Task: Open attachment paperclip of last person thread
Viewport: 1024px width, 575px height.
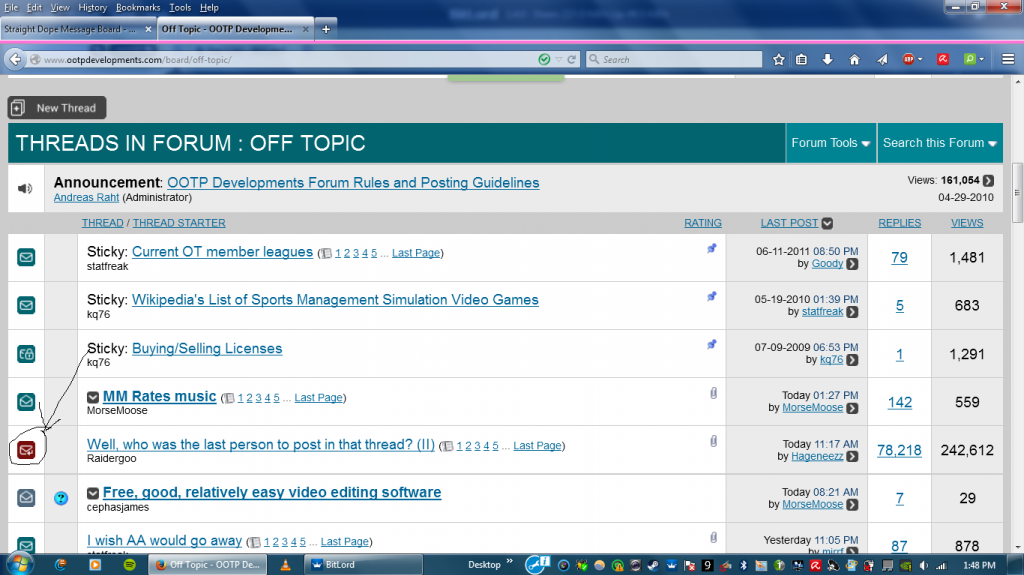Action: (x=713, y=442)
